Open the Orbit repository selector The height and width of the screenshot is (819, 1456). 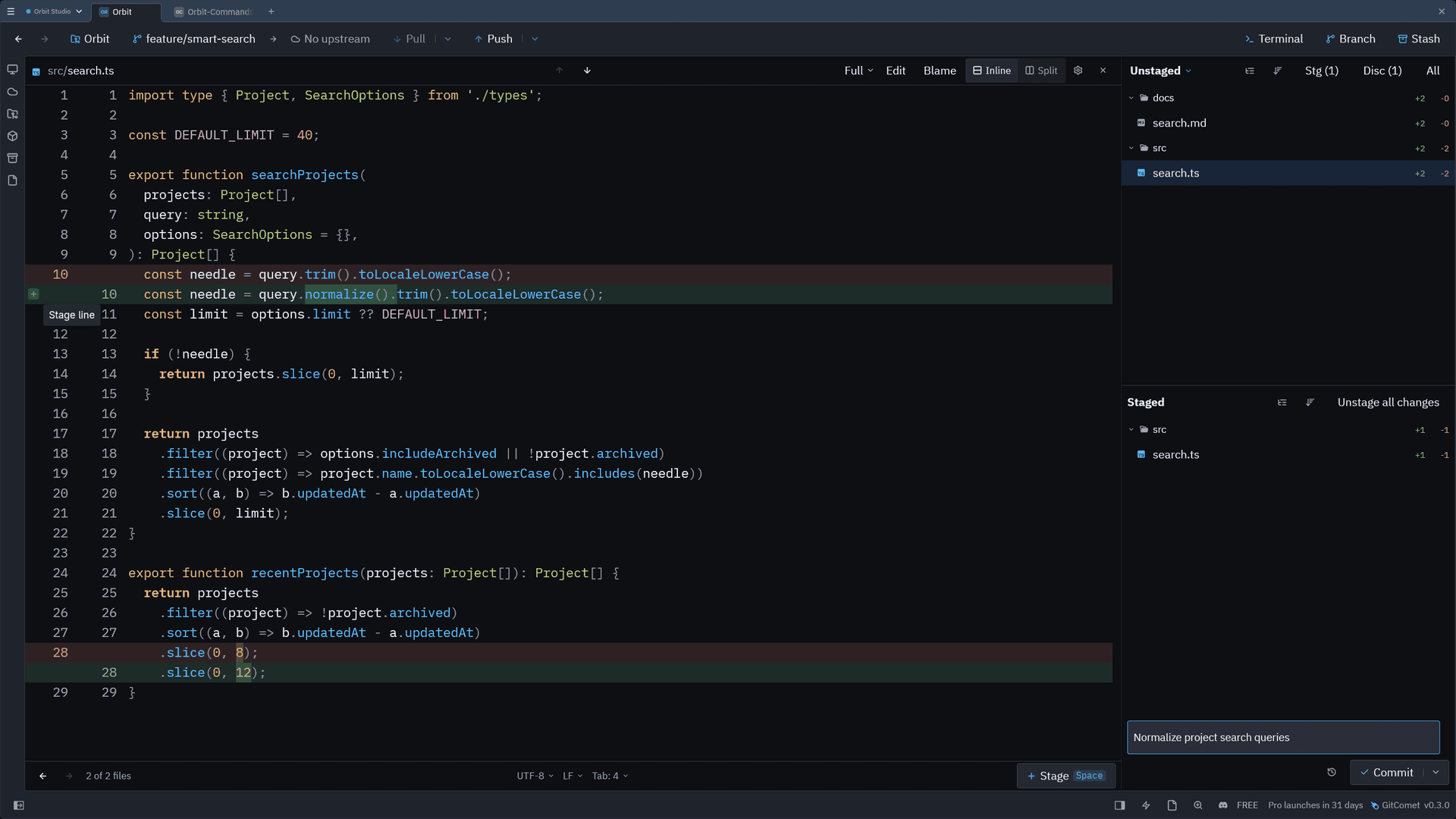click(x=89, y=39)
